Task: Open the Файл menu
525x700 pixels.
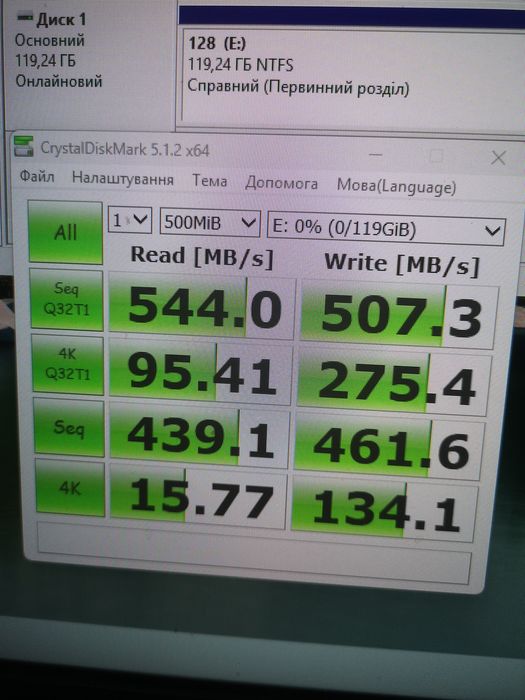Action: (x=37, y=177)
